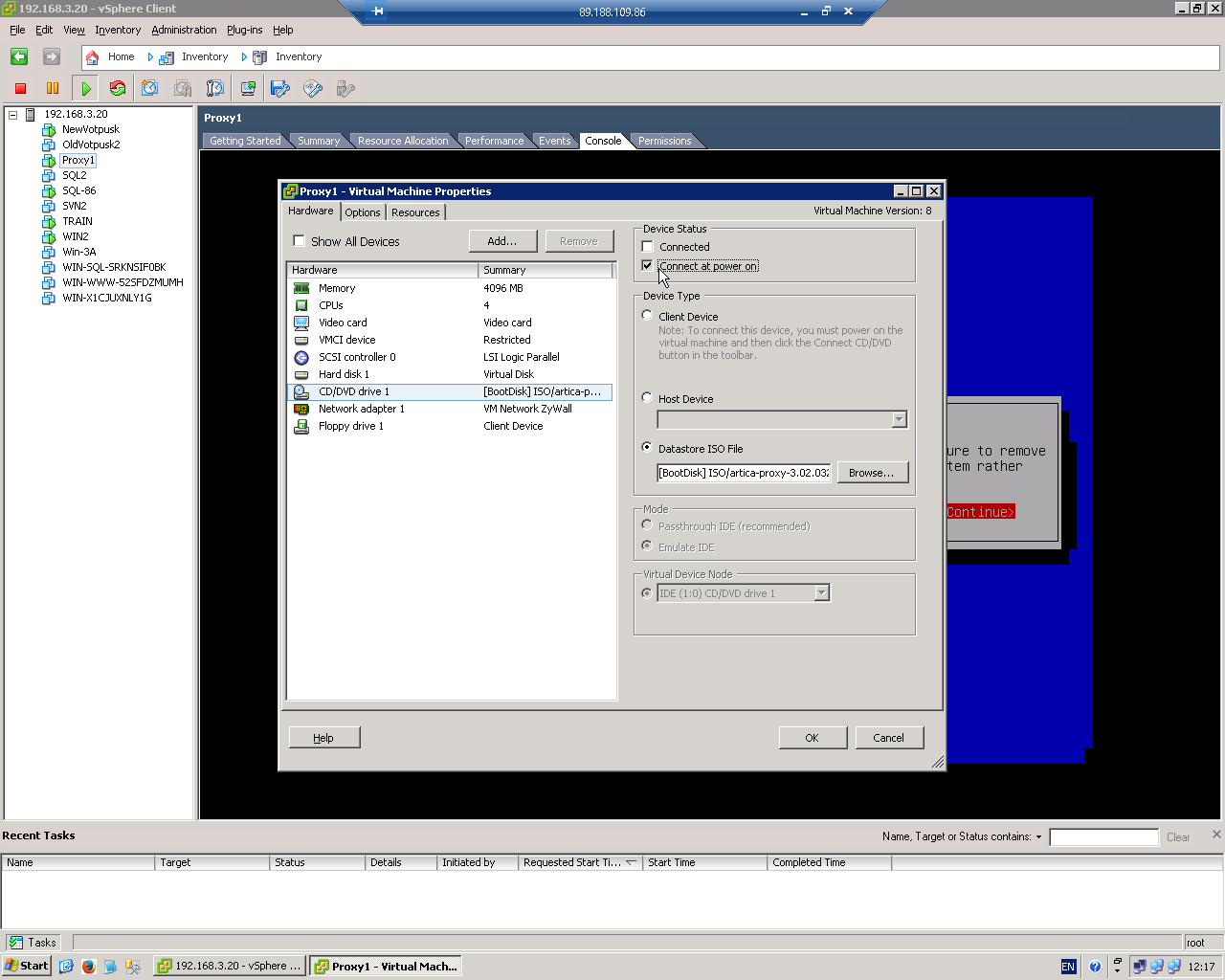The height and width of the screenshot is (980, 1225).
Task: Select the Datastore ISO File radio button
Action: 647,448
